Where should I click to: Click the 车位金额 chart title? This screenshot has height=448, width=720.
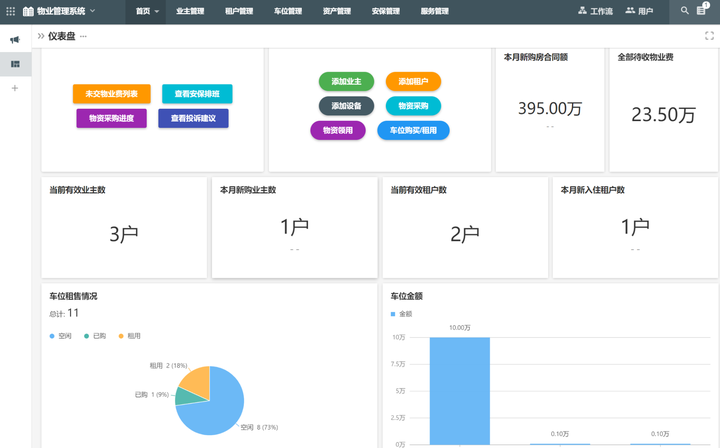click(406, 296)
